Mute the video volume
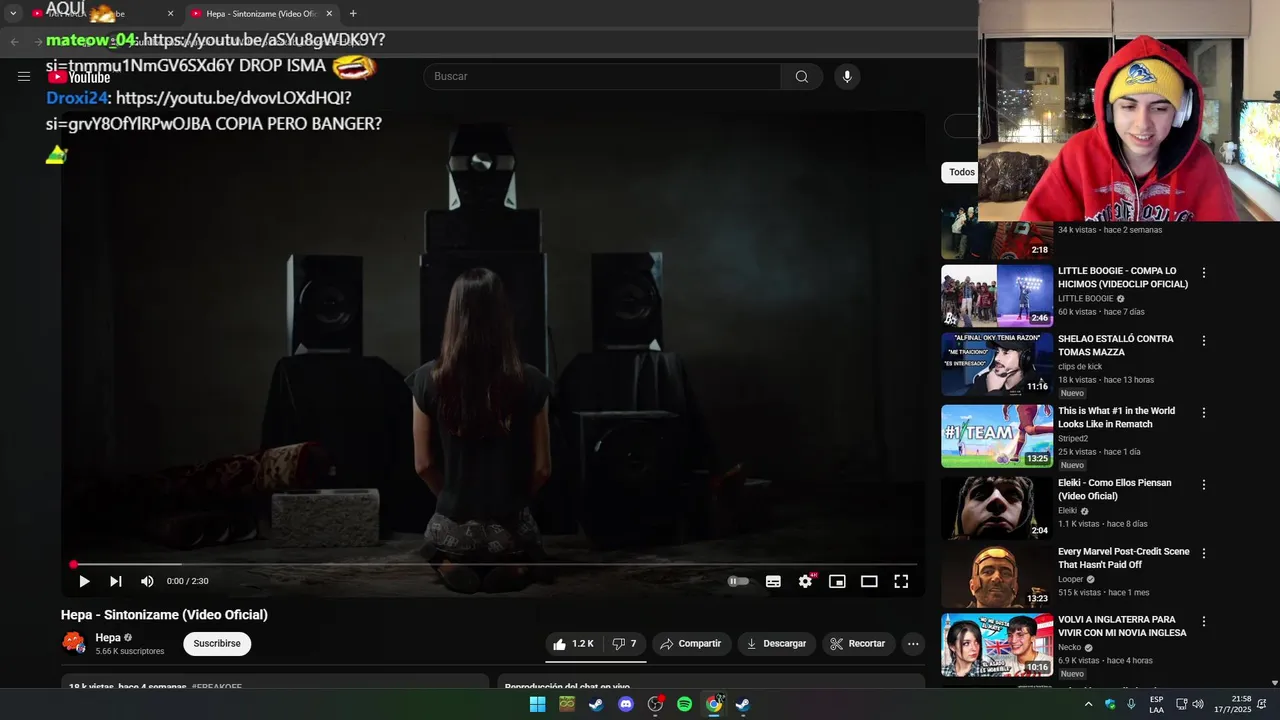Image resolution: width=1280 pixels, height=720 pixels. click(147, 581)
